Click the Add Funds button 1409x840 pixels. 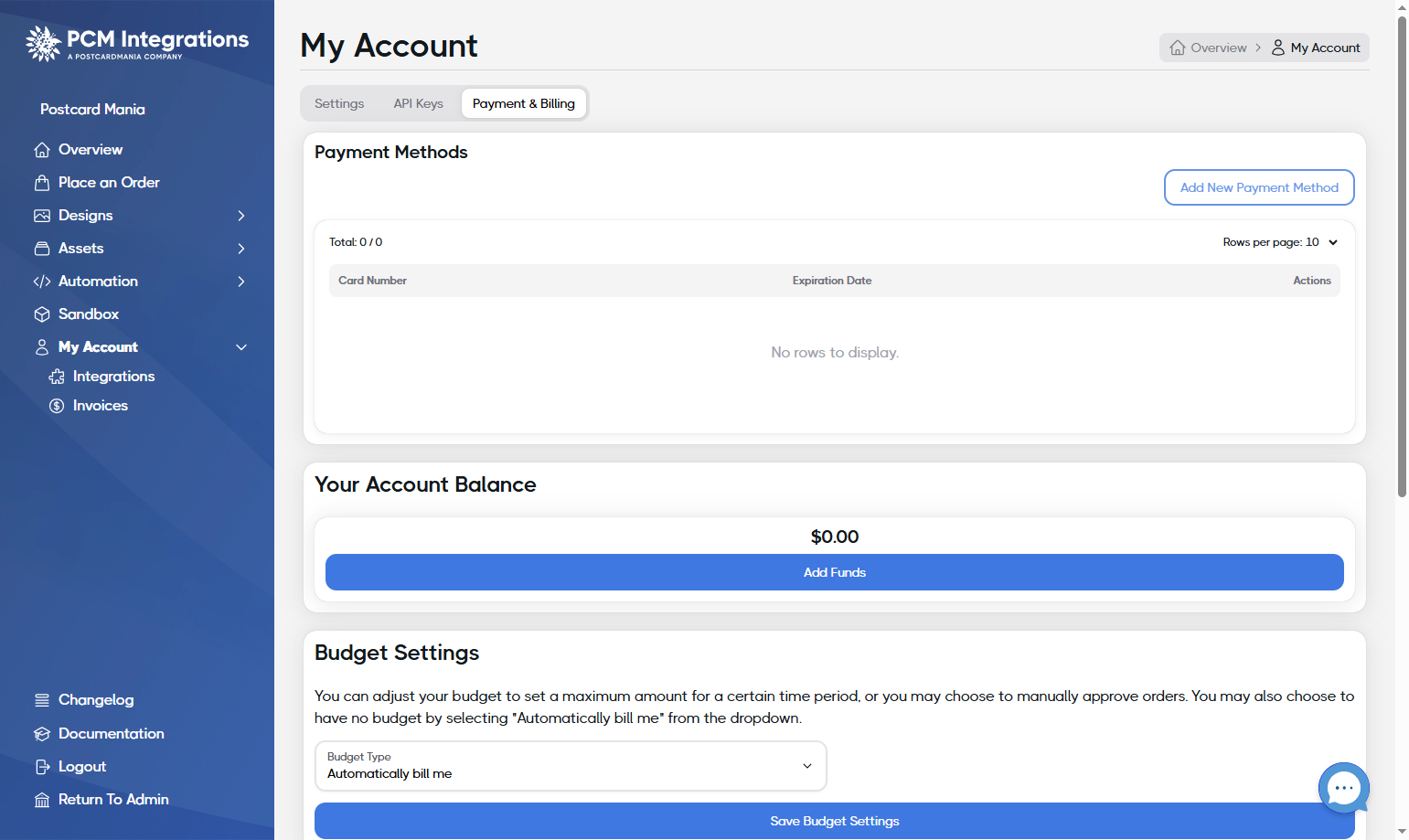(x=835, y=572)
